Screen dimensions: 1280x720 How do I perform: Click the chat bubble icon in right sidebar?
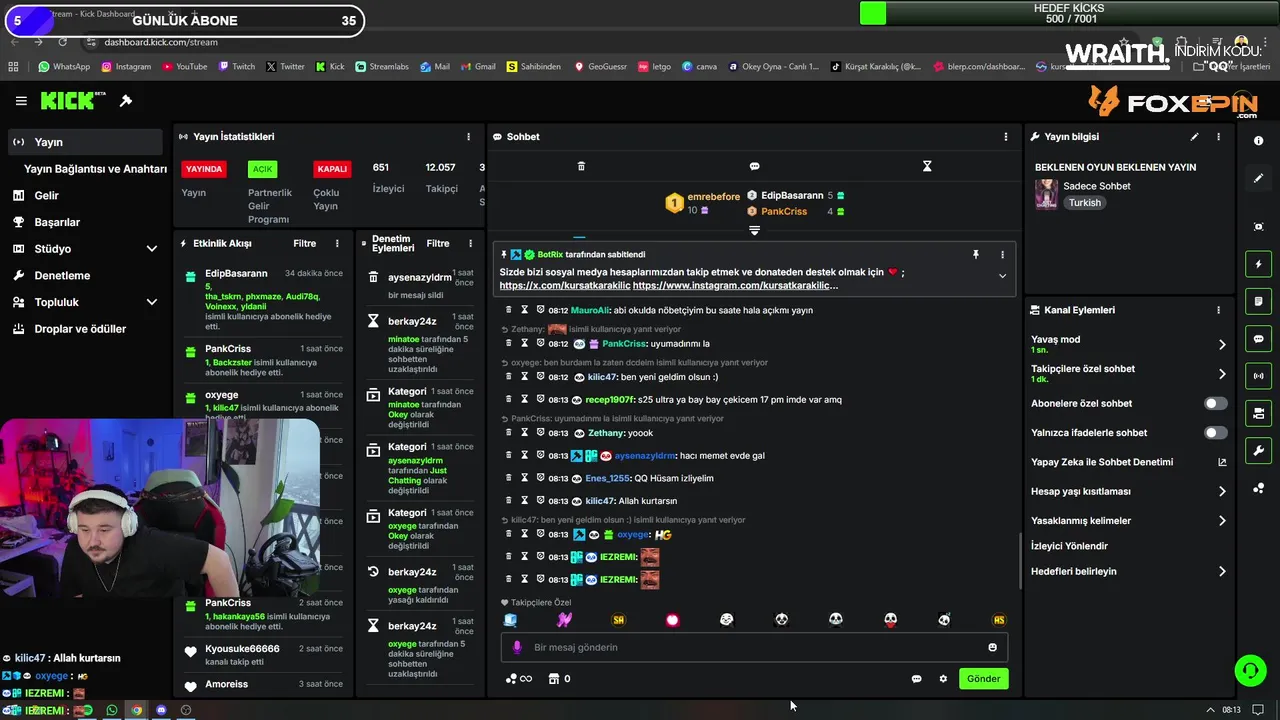(x=1258, y=339)
